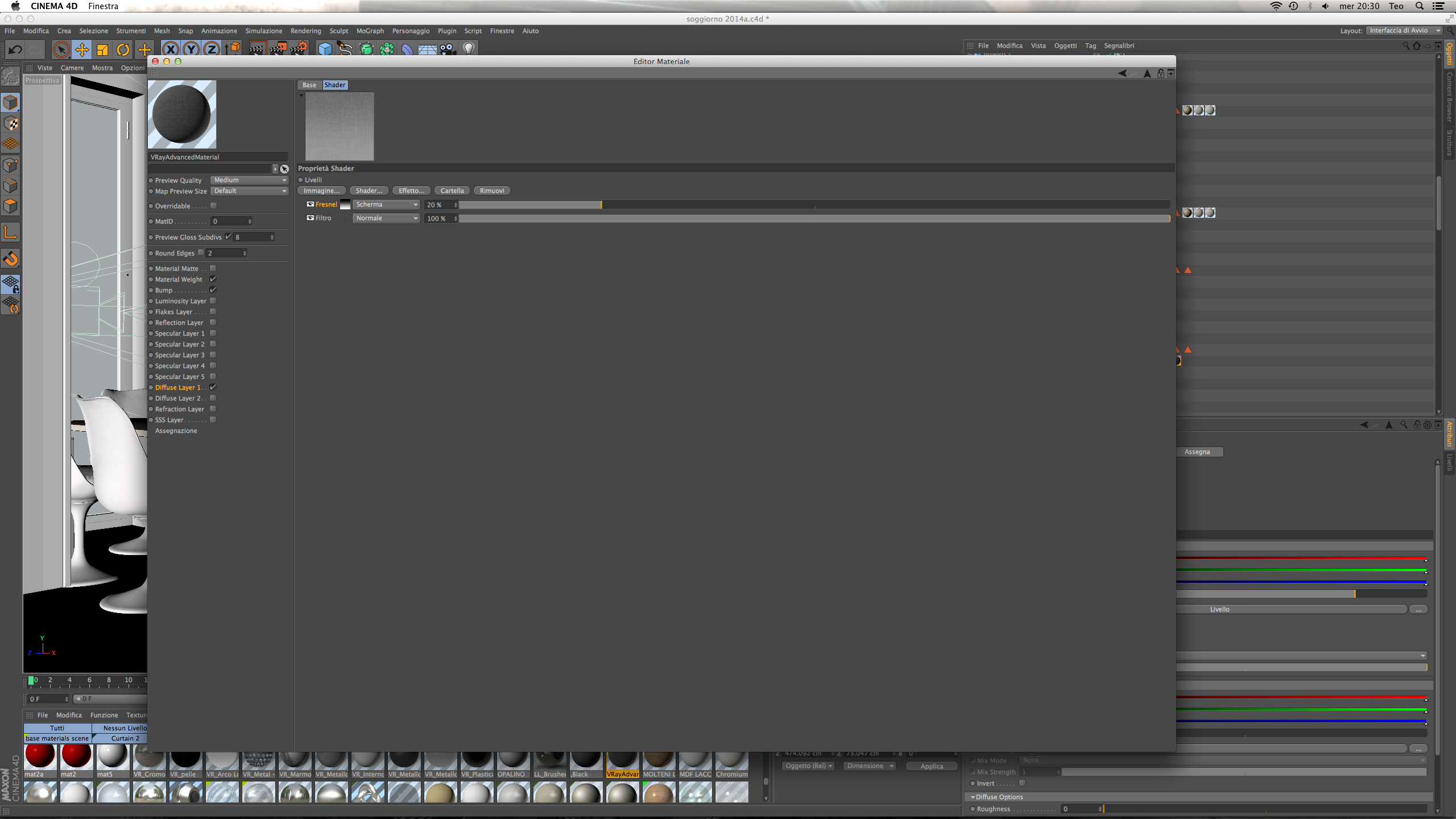The image size is (1456, 819).
Task: Disable the Bump checkbox
Action: 213,290
